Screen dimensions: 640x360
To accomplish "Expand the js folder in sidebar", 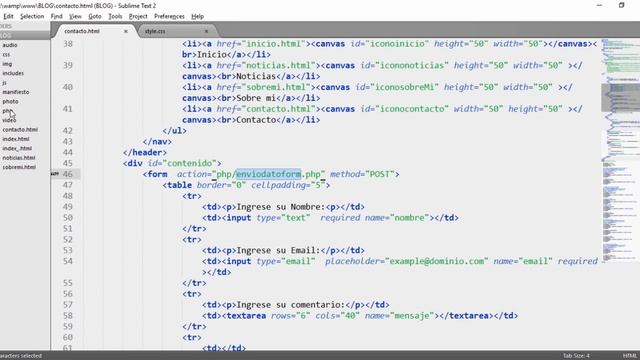I will pyautogui.click(x=4, y=82).
